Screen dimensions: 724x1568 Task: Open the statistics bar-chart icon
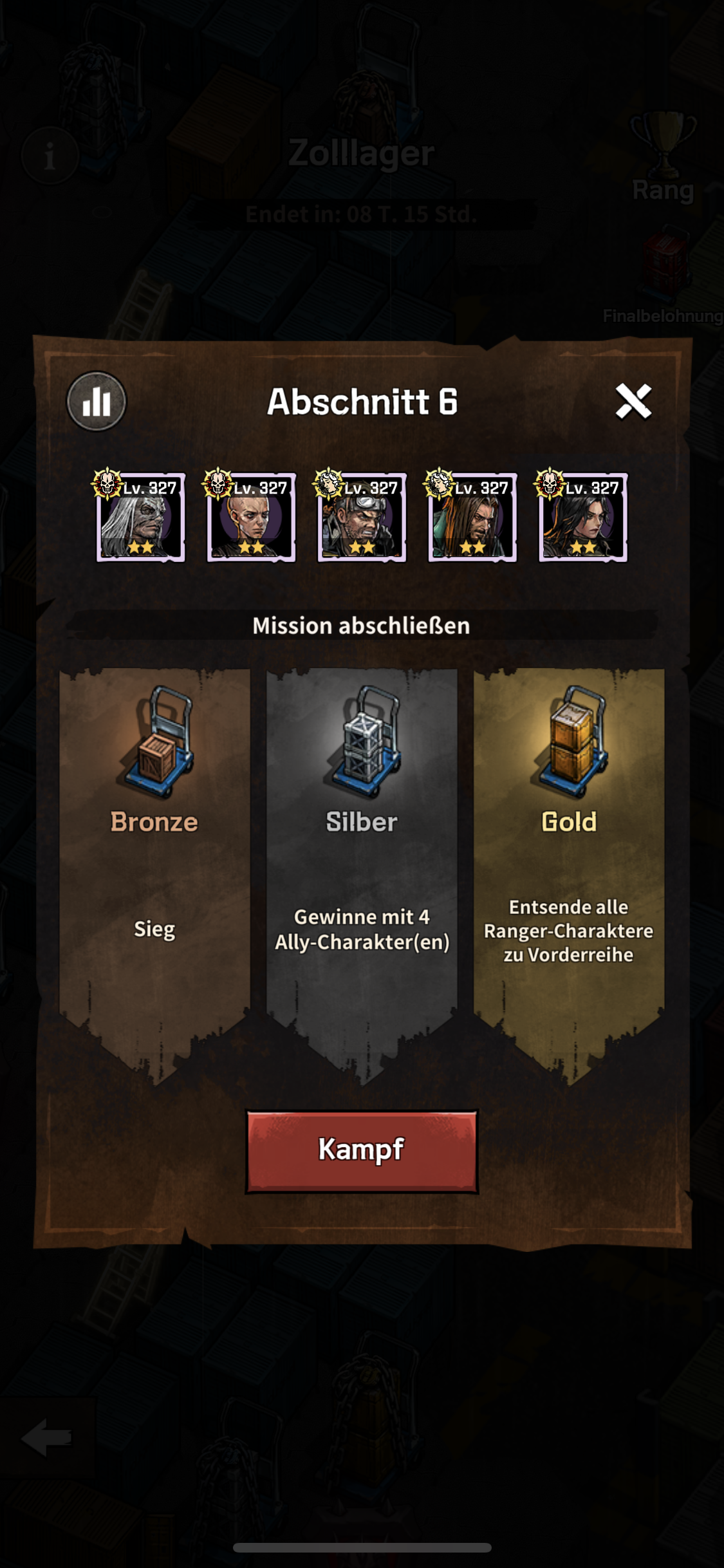click(x=97, y=401)
